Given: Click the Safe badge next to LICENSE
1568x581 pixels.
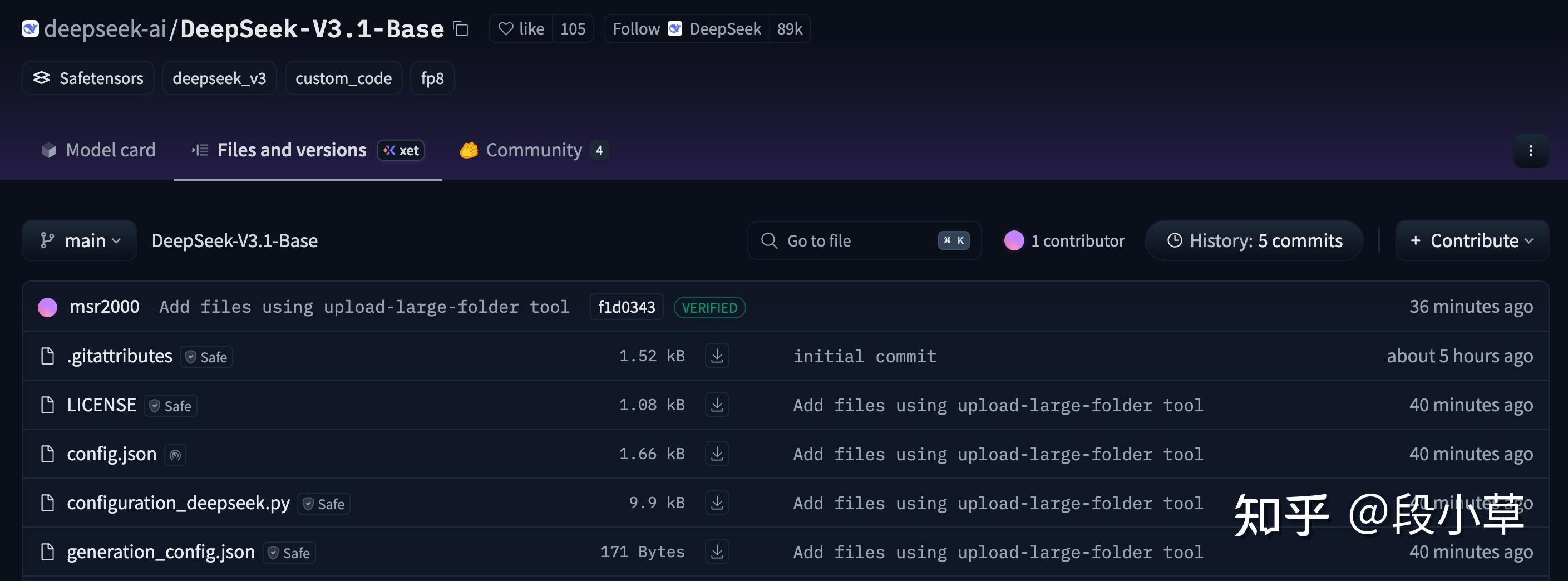Looking at the screenshot, I should (170, 406).
